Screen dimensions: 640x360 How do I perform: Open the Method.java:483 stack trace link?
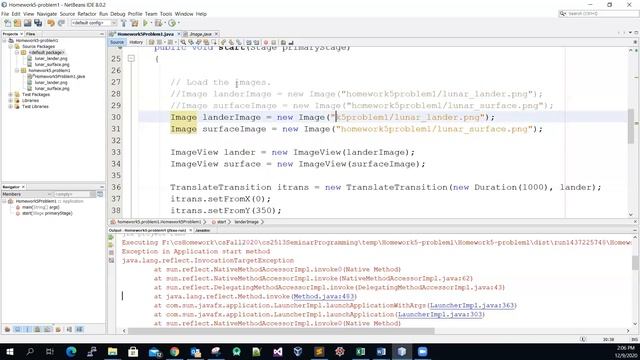[x=325, y=297]
